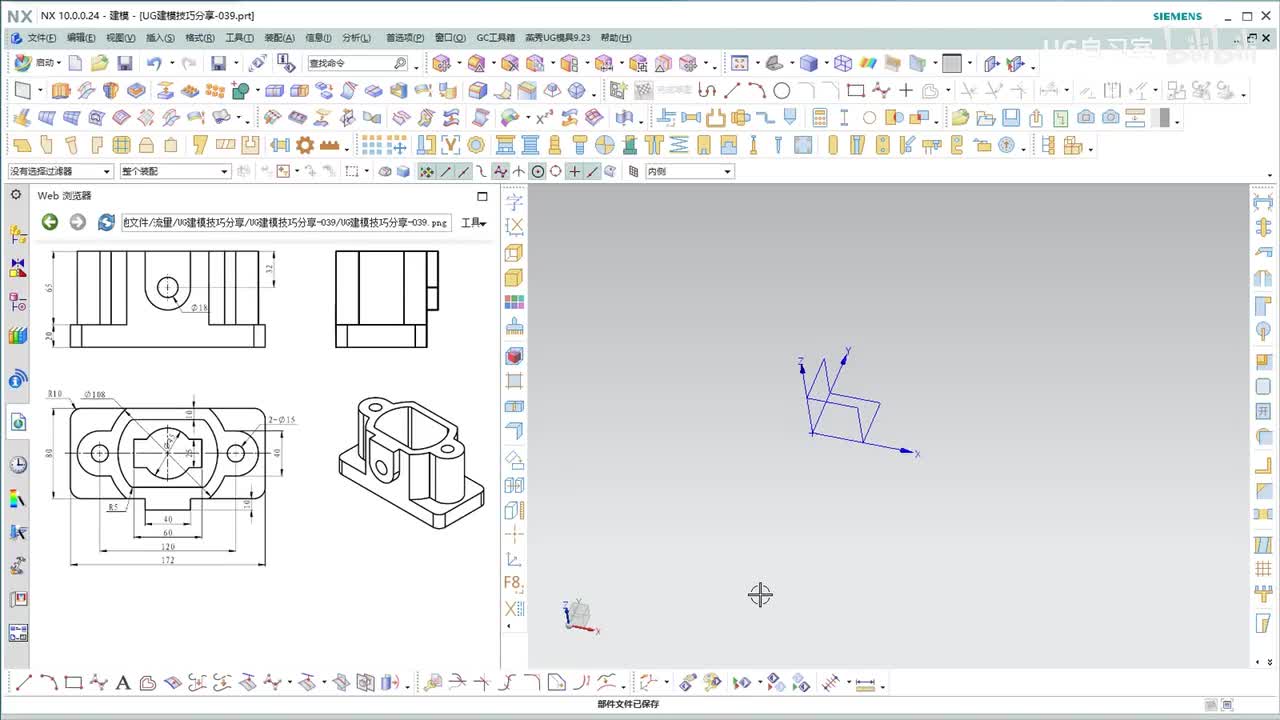
Task: Click the Undo arrow icon
Action: (x=153, y=63)
